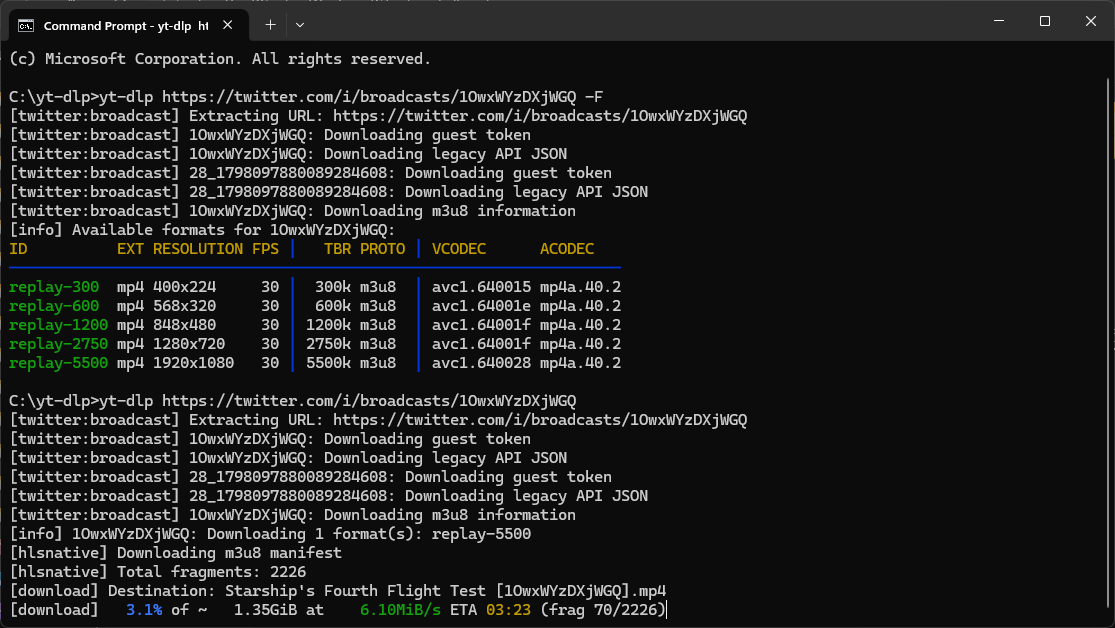
Task: Click the VCODEC column header
Action: click(x=459, y=249)
